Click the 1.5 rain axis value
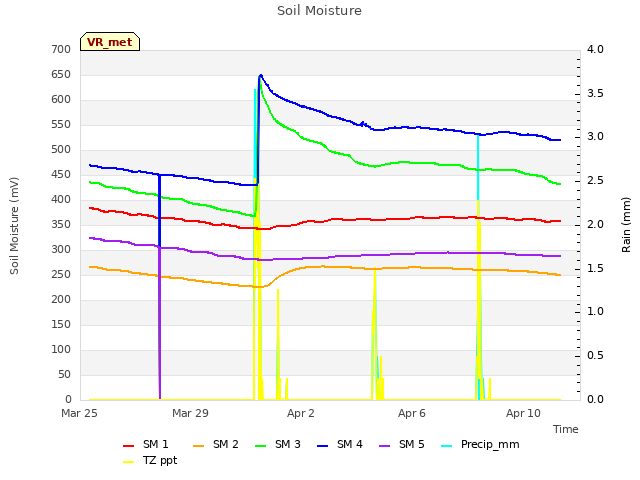This screenshot has width=640, height=480. click(596, 269)
